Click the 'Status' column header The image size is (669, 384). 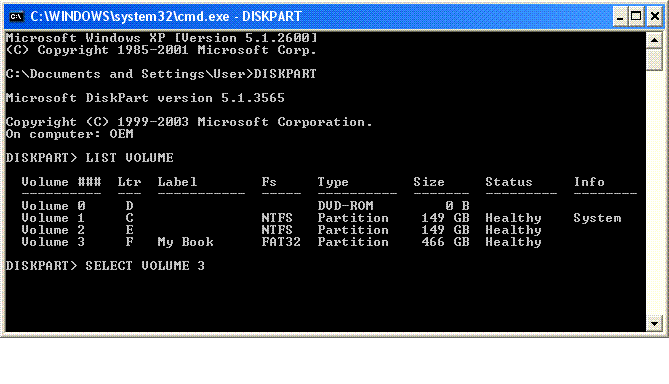click(x=509, y=182)
